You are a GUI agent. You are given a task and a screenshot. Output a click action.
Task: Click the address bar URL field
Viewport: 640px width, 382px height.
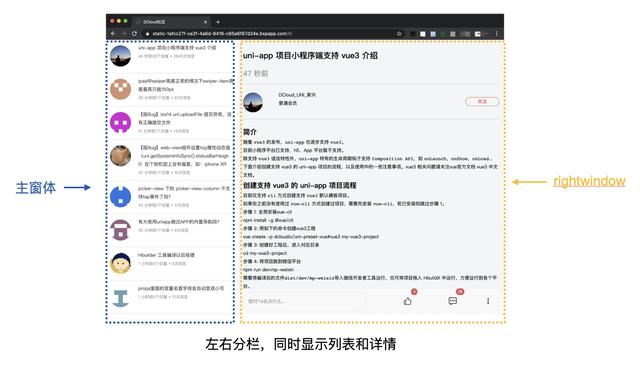(x=269, y=33)
